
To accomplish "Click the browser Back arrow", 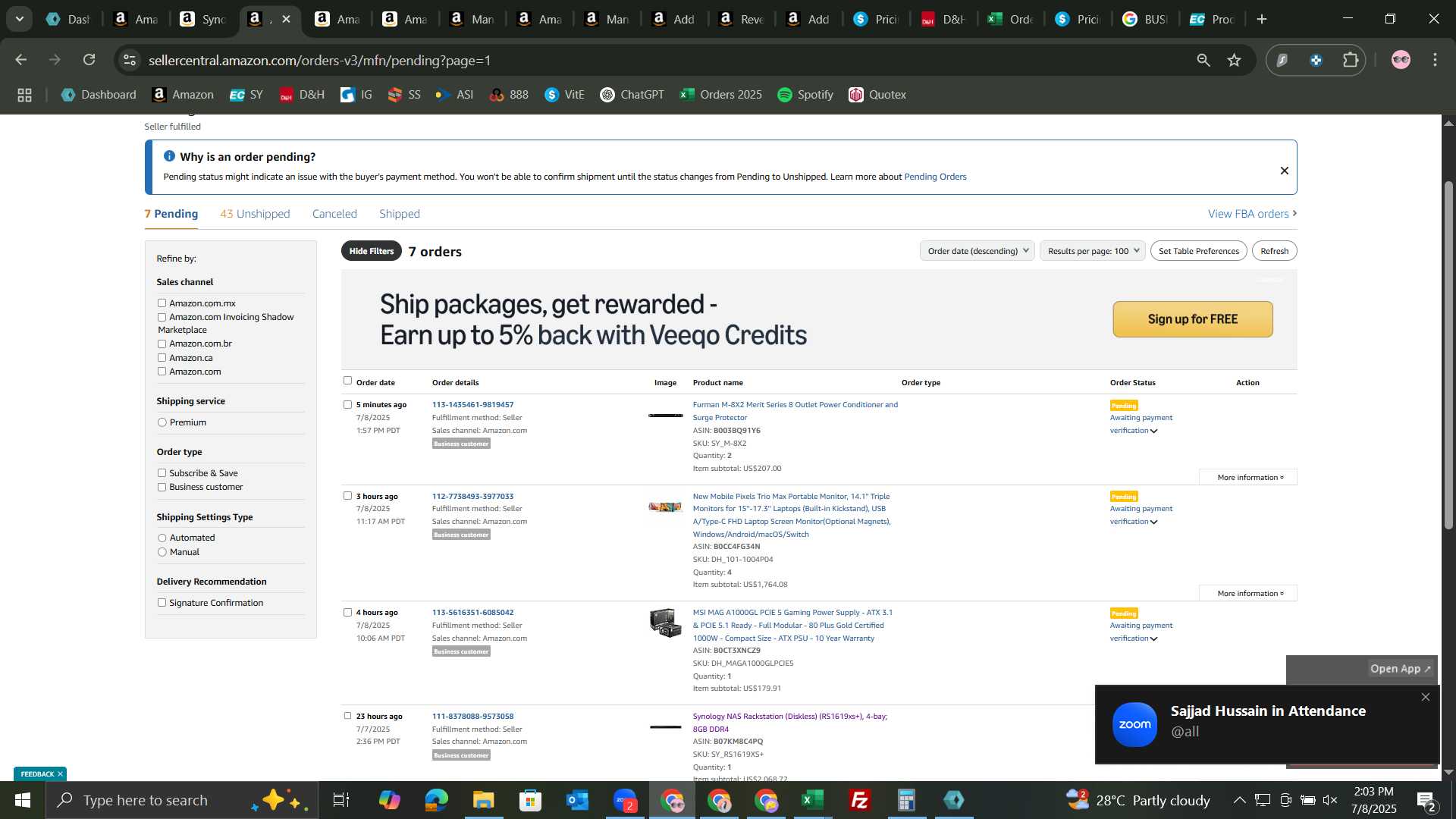I will (x=21, y=60).
